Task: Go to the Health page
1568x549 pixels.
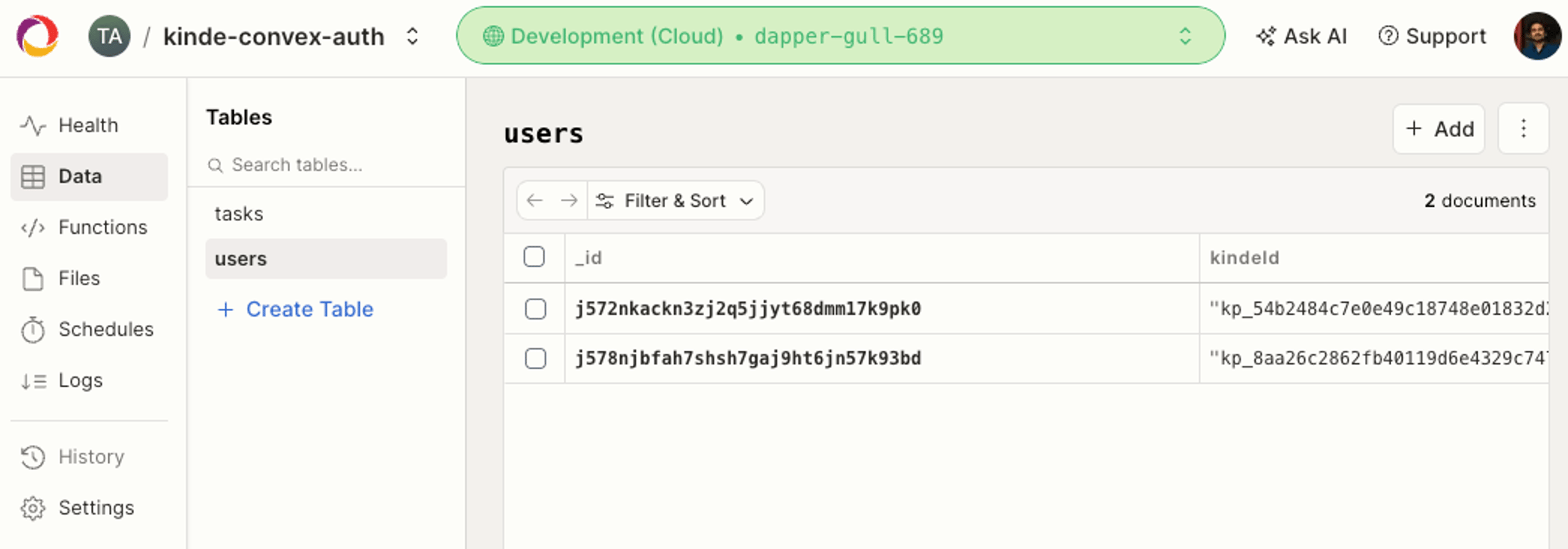Action: tap(89, 125)
